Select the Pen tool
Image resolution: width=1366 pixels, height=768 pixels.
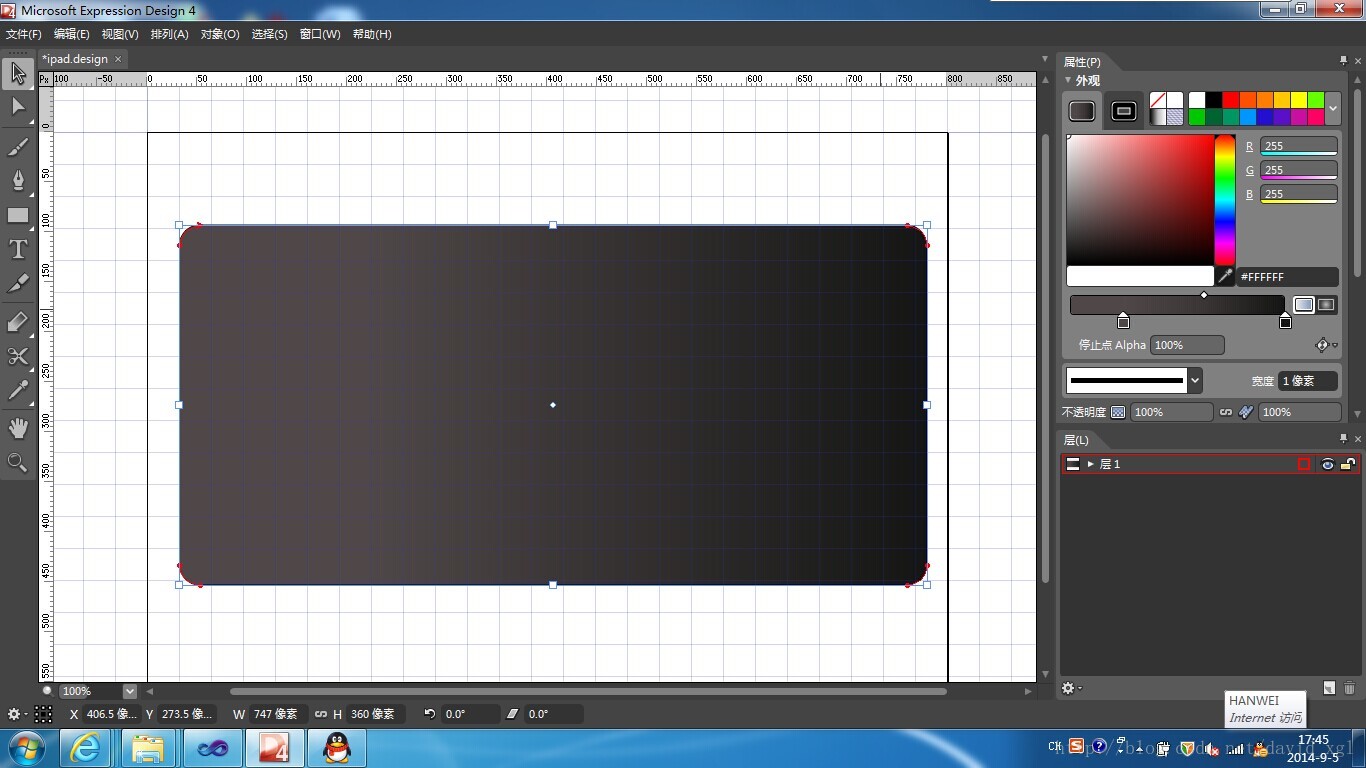[18, 181]
